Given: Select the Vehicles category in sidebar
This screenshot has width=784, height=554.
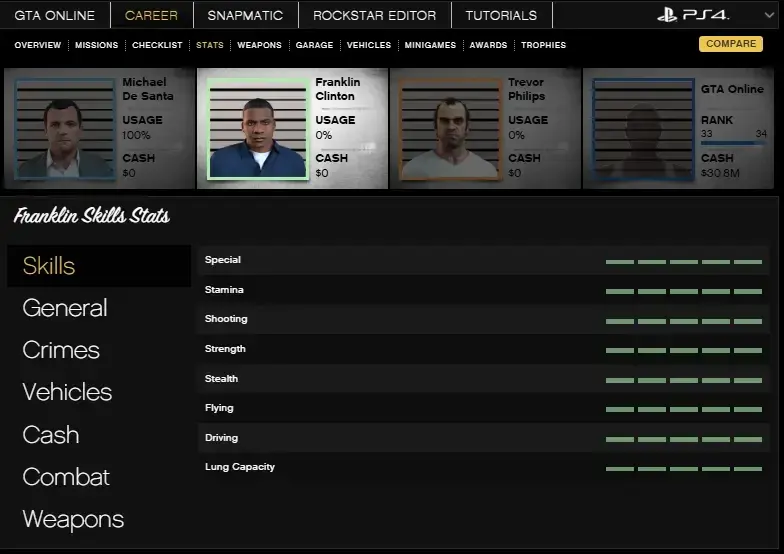Looking at the screenshot, I should click(x=67, y=392).
